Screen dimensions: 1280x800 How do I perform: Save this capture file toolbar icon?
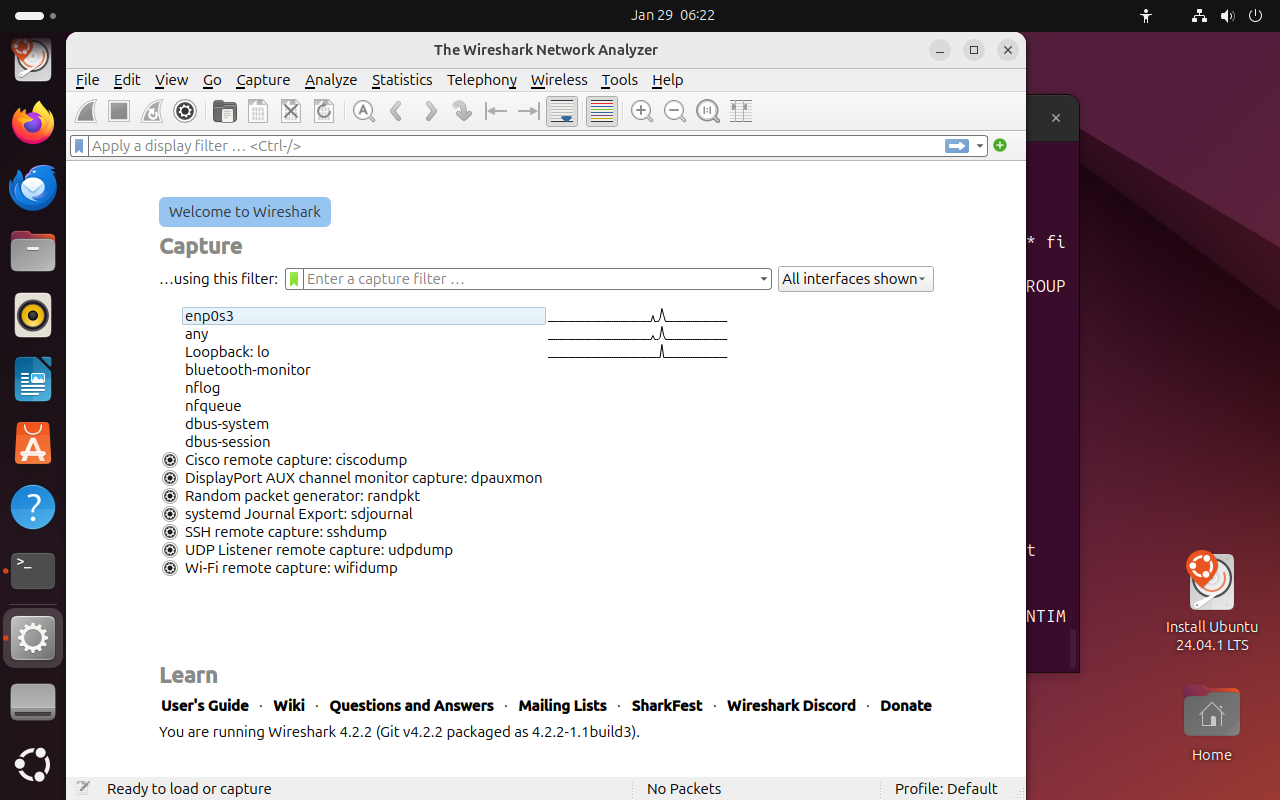click(x=257, y=111)
